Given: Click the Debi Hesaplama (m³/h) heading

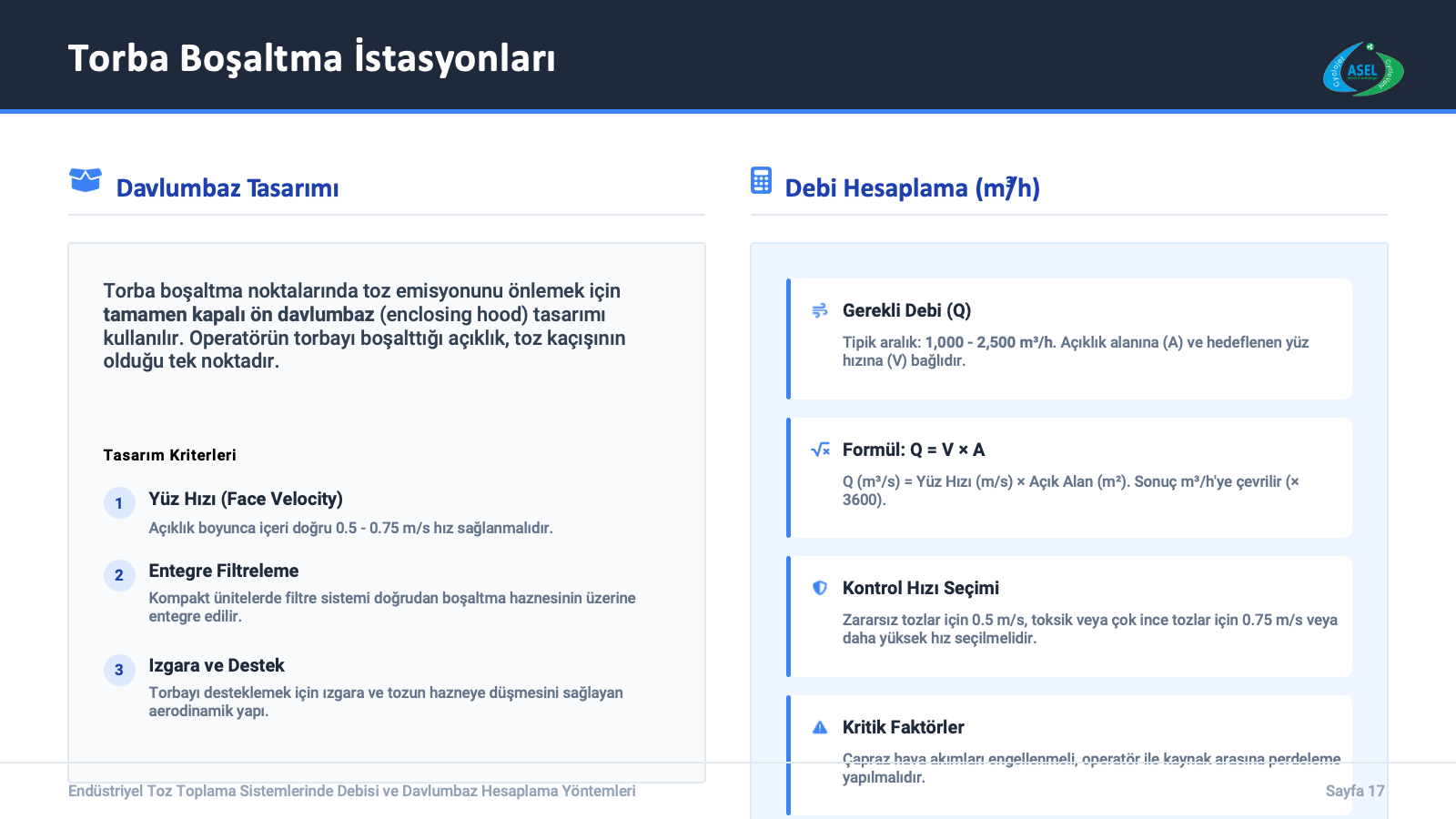Looking at the screenshot, I should click(912, 188).
